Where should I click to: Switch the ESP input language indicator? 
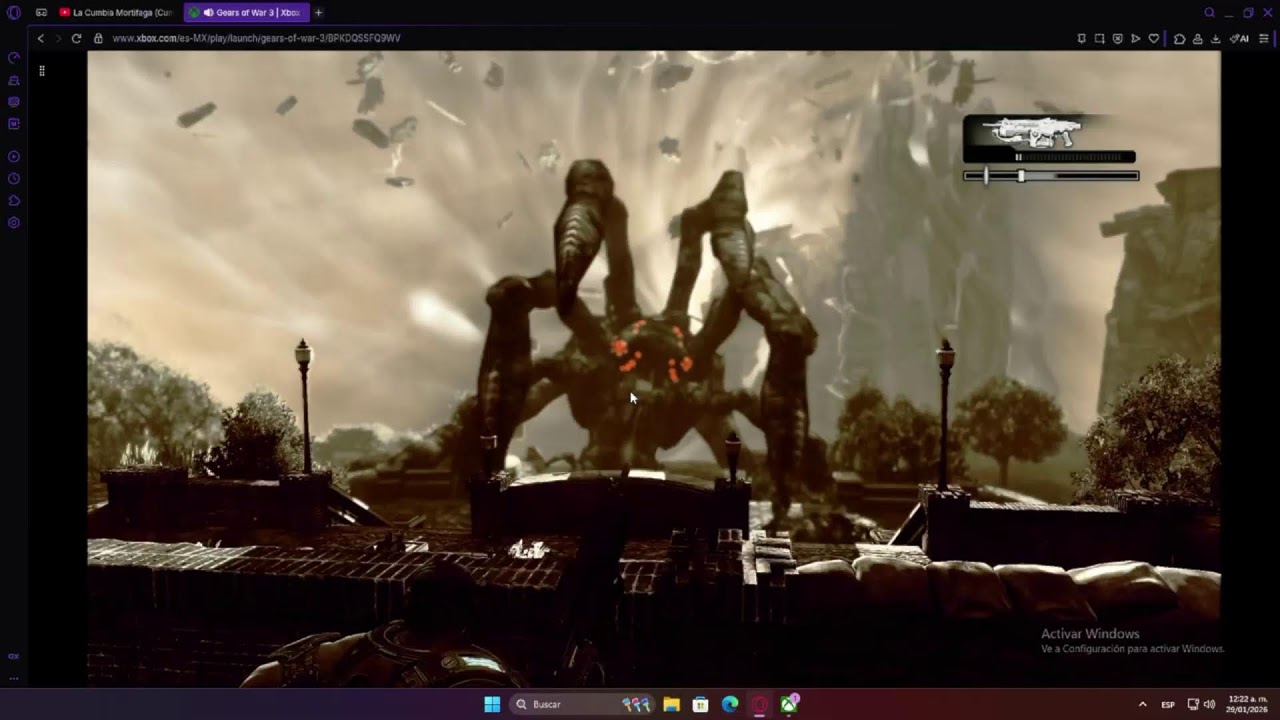[x=1168, y=704]
